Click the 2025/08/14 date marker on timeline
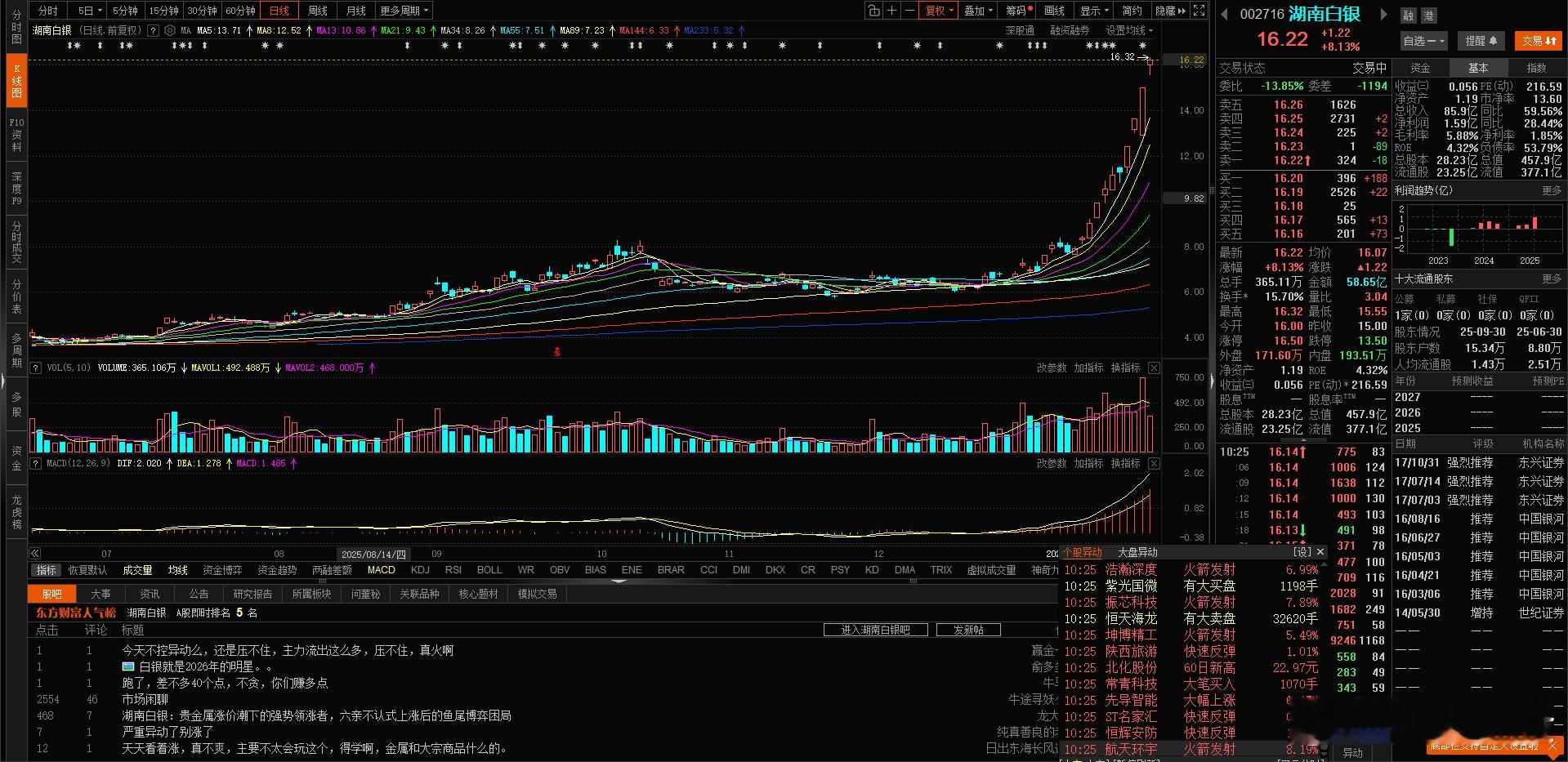The image size is (1568, 762). [x=373, y=554]
